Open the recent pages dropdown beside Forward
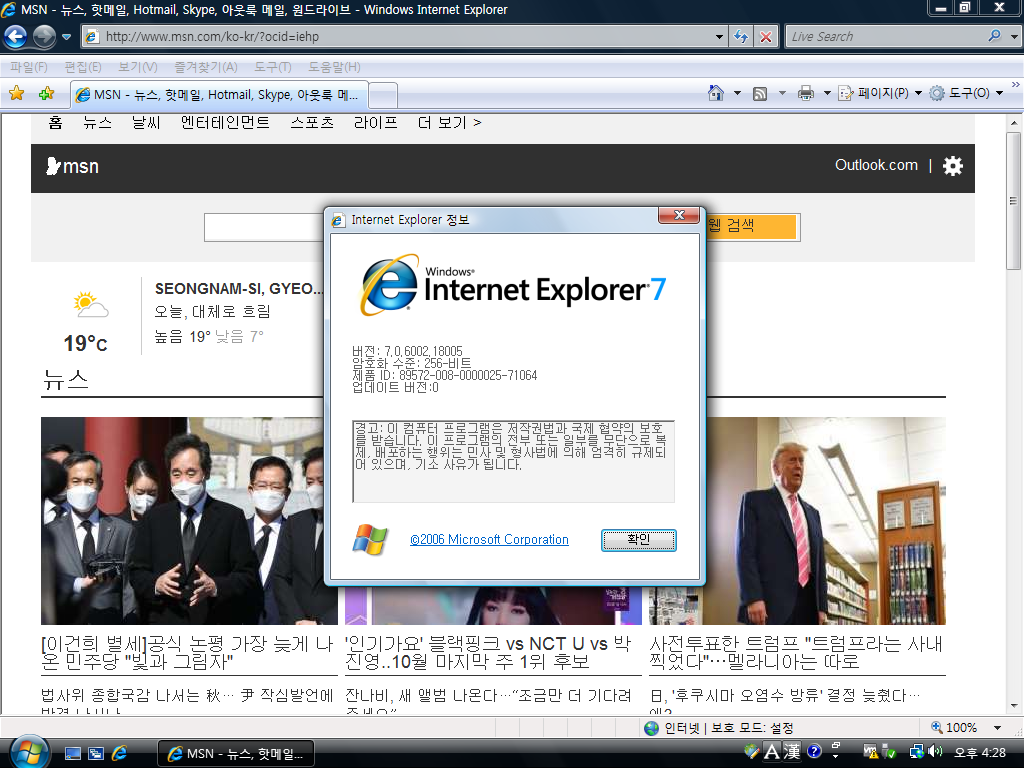1024x768 pixels. click(x=67, y=37)
